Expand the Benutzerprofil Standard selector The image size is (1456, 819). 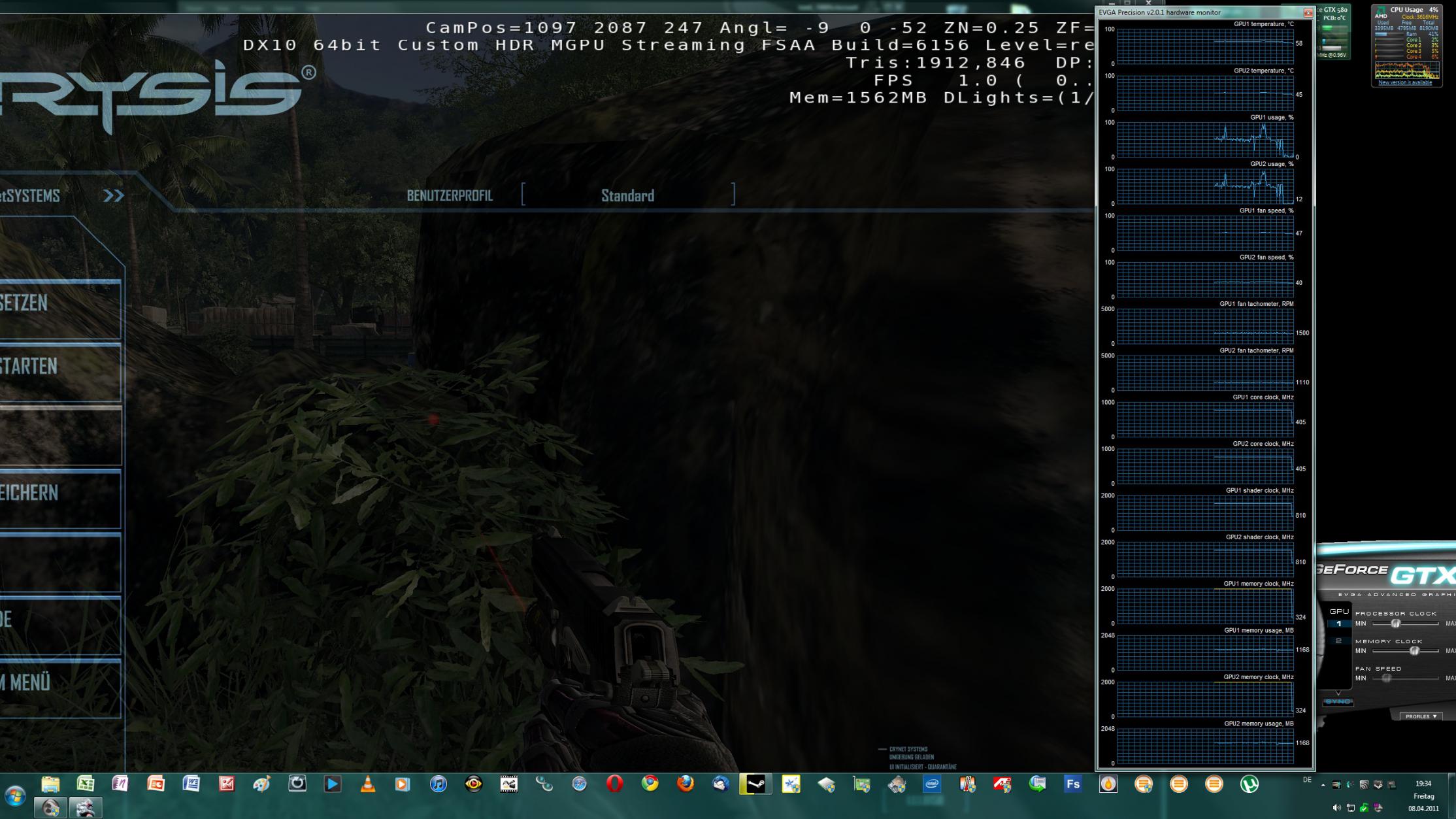pos(627,195)
